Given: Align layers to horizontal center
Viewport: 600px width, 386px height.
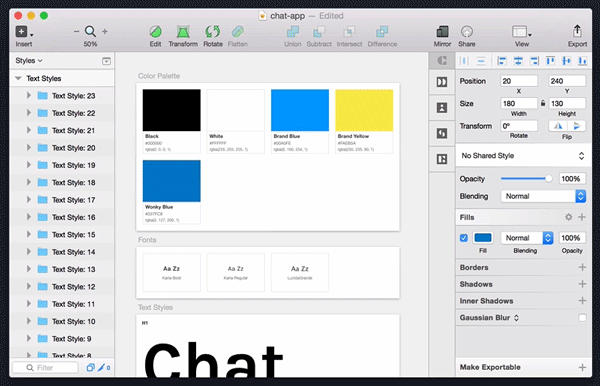Looking at the screenshot, I should pos(518,61).
